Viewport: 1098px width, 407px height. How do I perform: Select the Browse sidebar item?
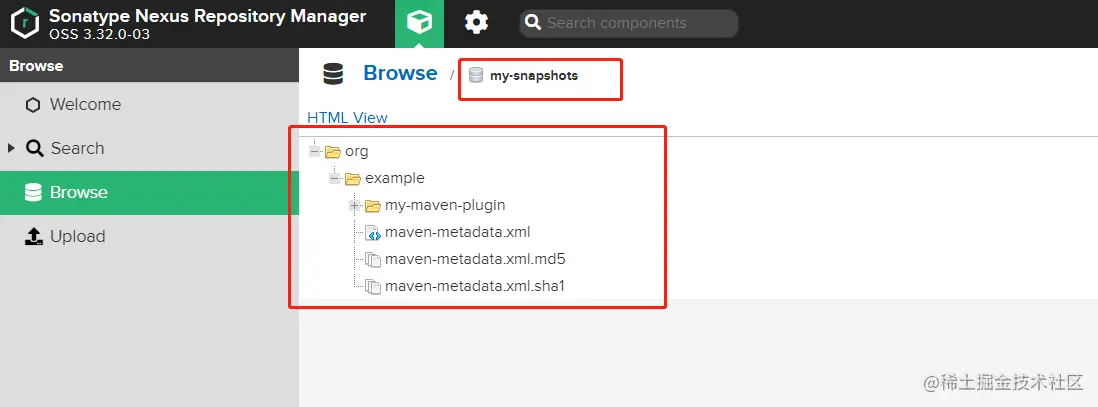[x=149, y=193]
